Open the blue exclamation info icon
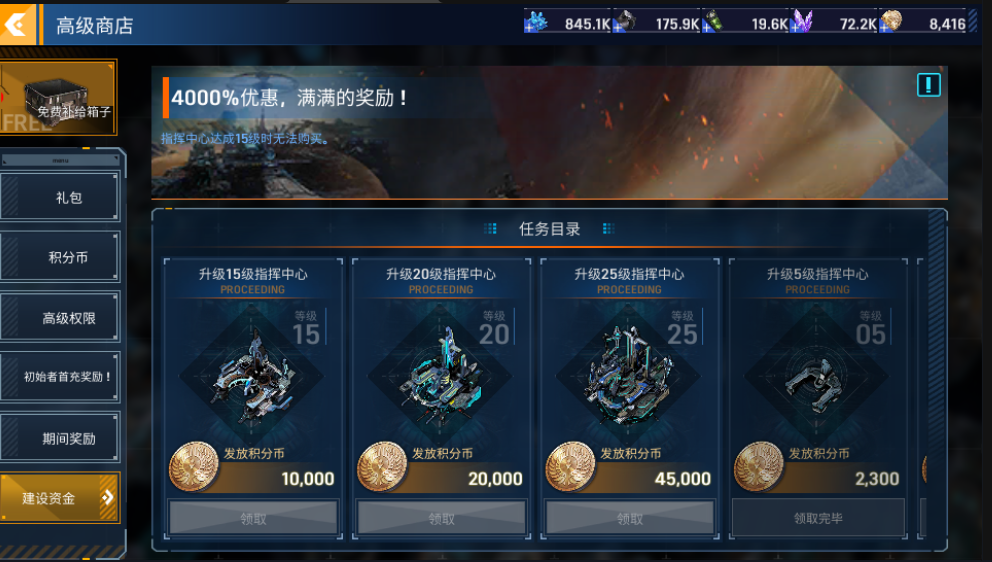 (928, 85)
